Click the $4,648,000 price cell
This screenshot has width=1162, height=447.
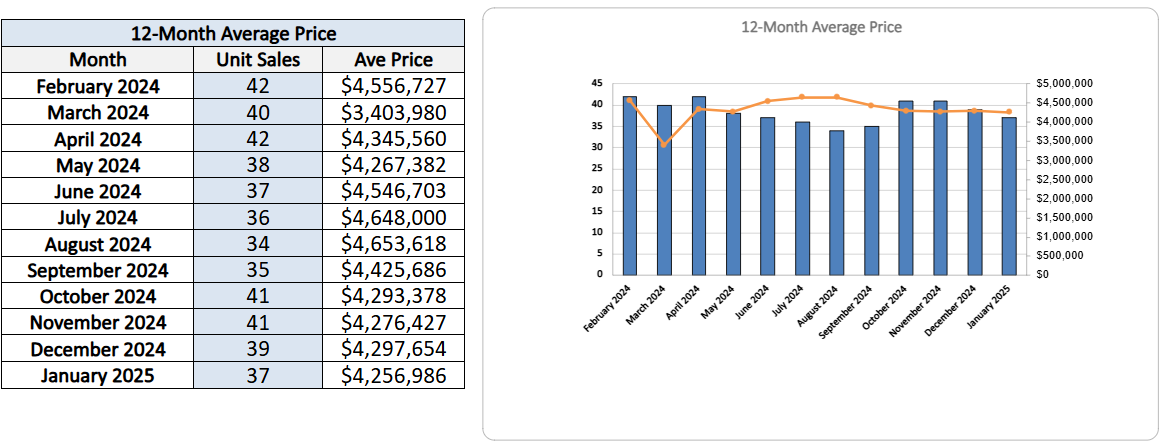[x=394, y=218]
